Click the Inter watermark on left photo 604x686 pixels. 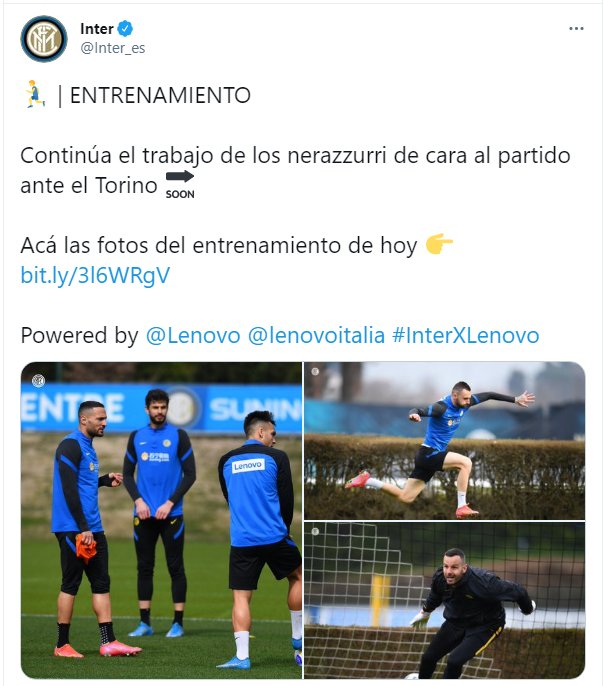coord(38,381)
